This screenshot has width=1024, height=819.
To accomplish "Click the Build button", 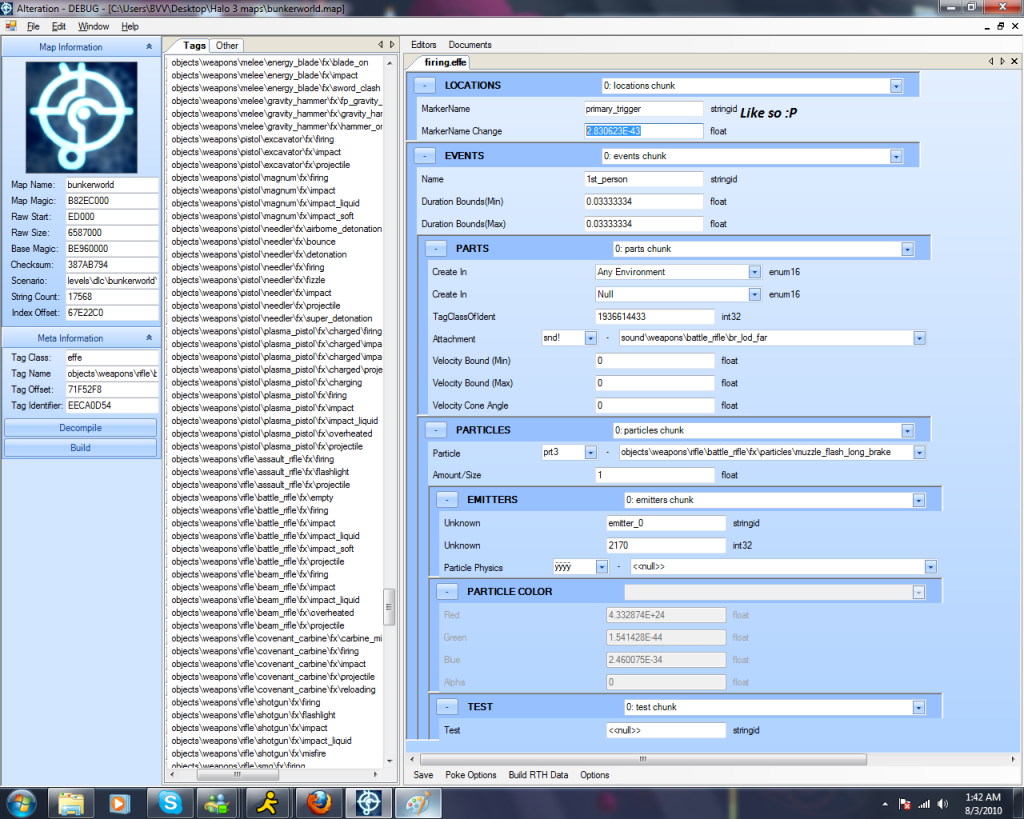I will (x=80, y=448).
